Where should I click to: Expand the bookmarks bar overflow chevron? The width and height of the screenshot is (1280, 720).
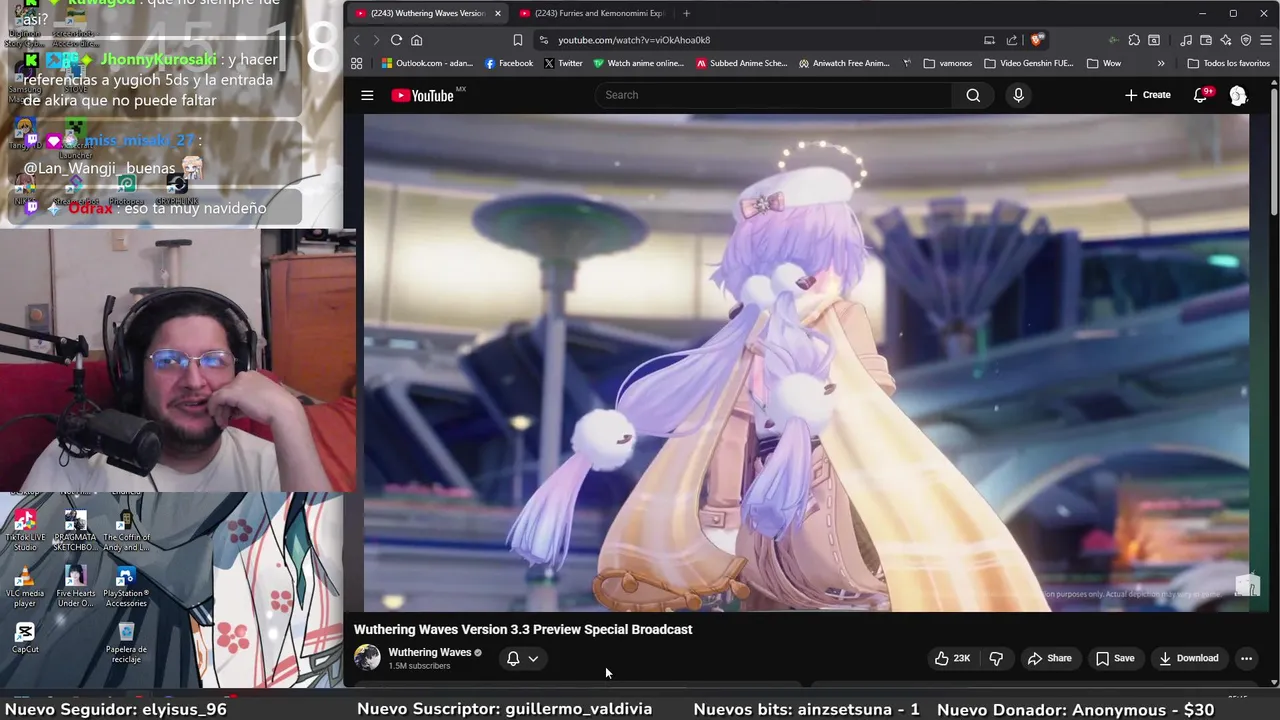1160,63
